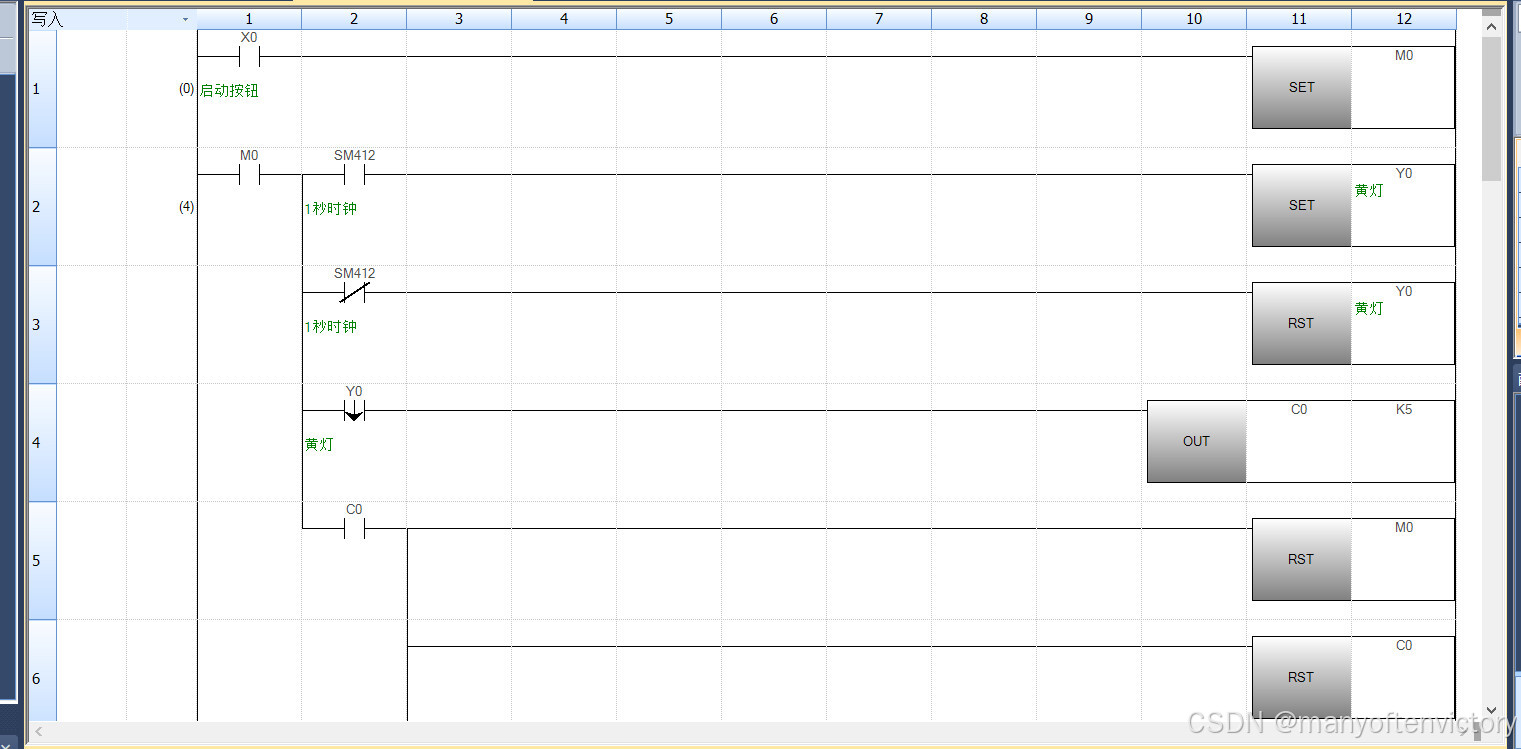Click the RST block for C0
Image resolution: width=1521 pixels, height=749 pixels.
[1301, 677]
